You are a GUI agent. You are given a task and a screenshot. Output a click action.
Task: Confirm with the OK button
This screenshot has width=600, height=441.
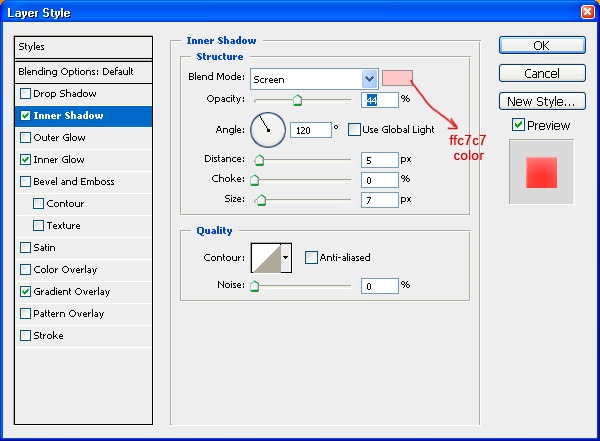tap(542, 46)
